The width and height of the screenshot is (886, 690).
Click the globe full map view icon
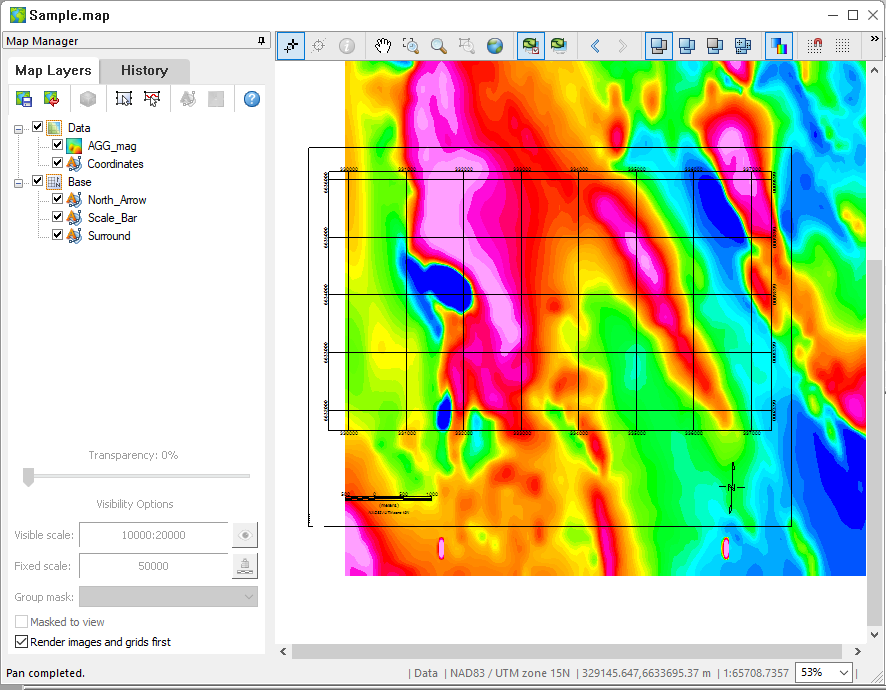tap(494, 45)
